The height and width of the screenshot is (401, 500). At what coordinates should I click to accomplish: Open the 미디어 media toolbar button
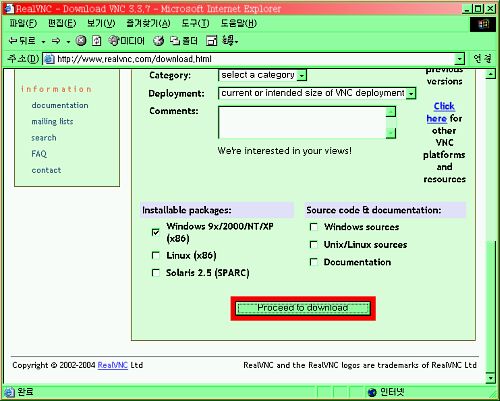tap(126, 41)
